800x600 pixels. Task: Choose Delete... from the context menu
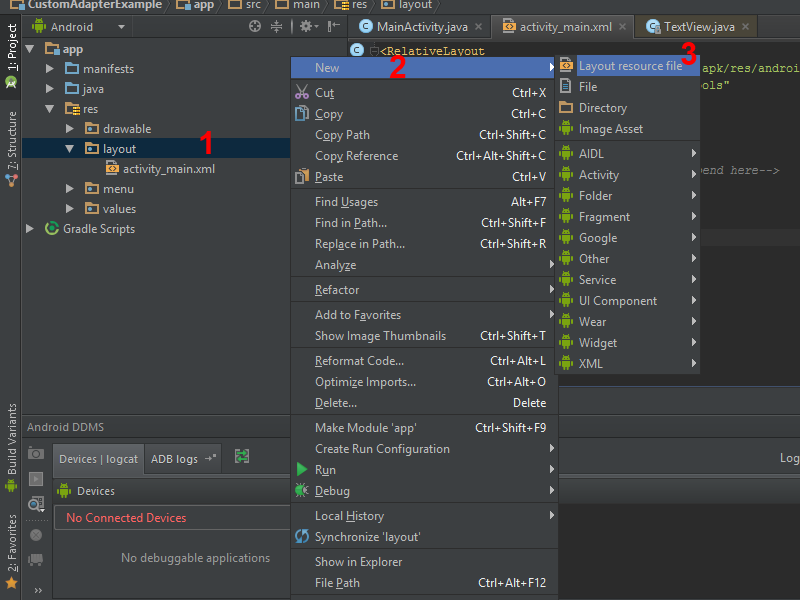click(423, 403)
